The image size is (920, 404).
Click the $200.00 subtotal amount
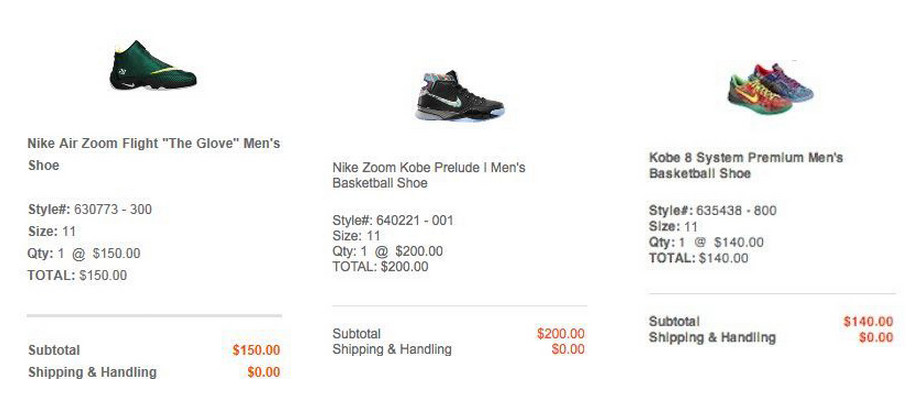point(560,334)
